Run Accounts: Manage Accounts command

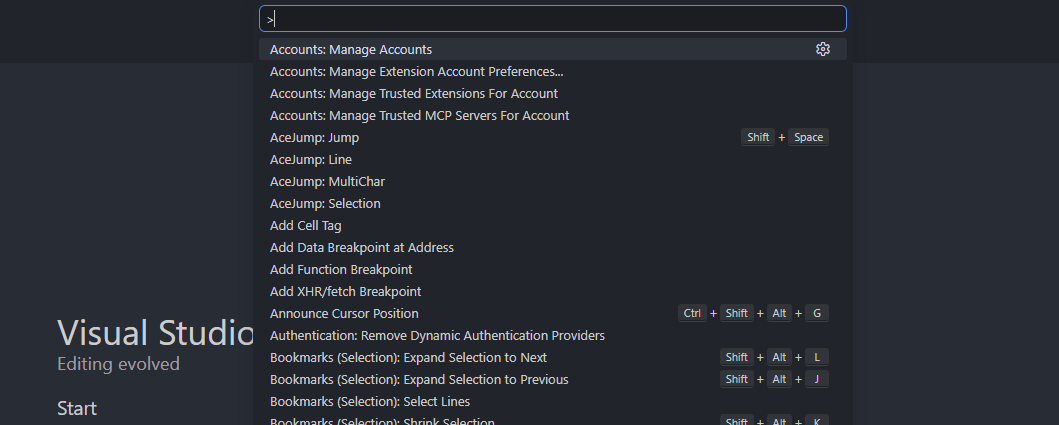coord(552,49)
